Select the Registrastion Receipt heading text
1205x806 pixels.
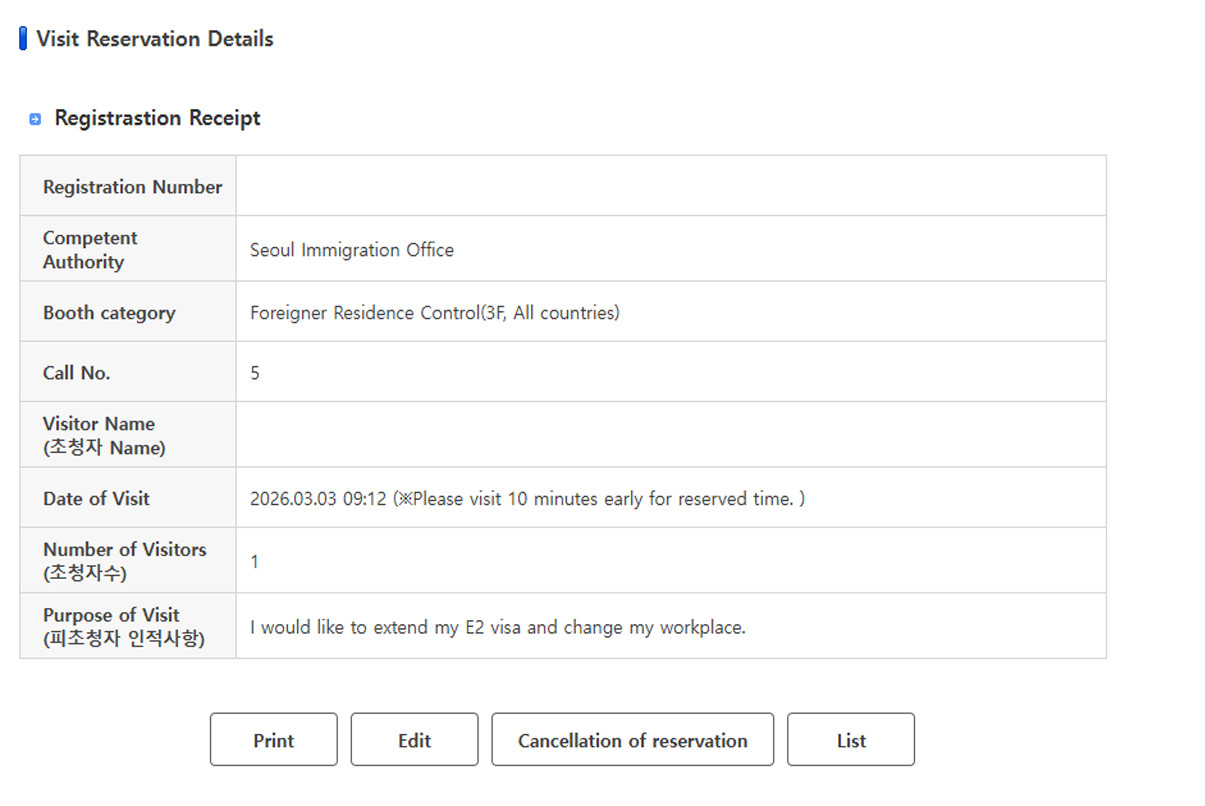click(x=157, y=118)
